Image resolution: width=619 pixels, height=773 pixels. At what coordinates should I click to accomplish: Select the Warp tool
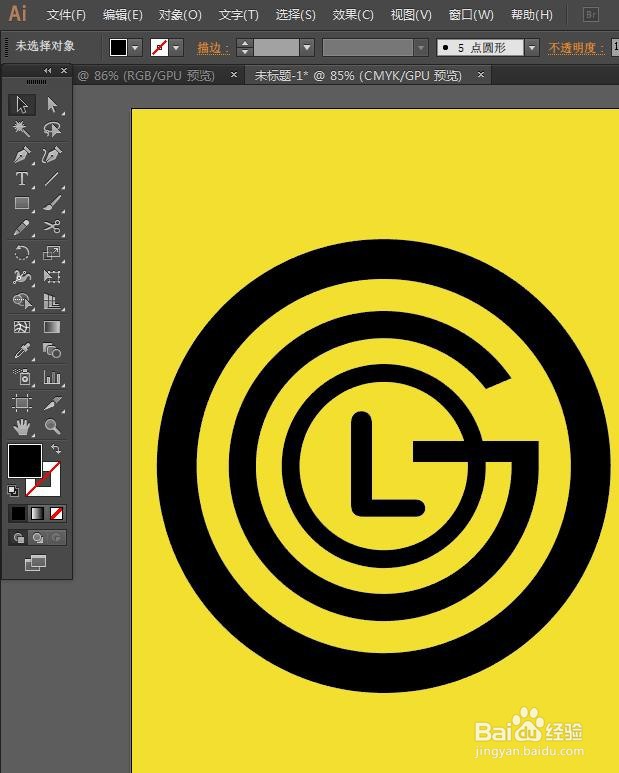pyautogui.click(x=22, y=277)
